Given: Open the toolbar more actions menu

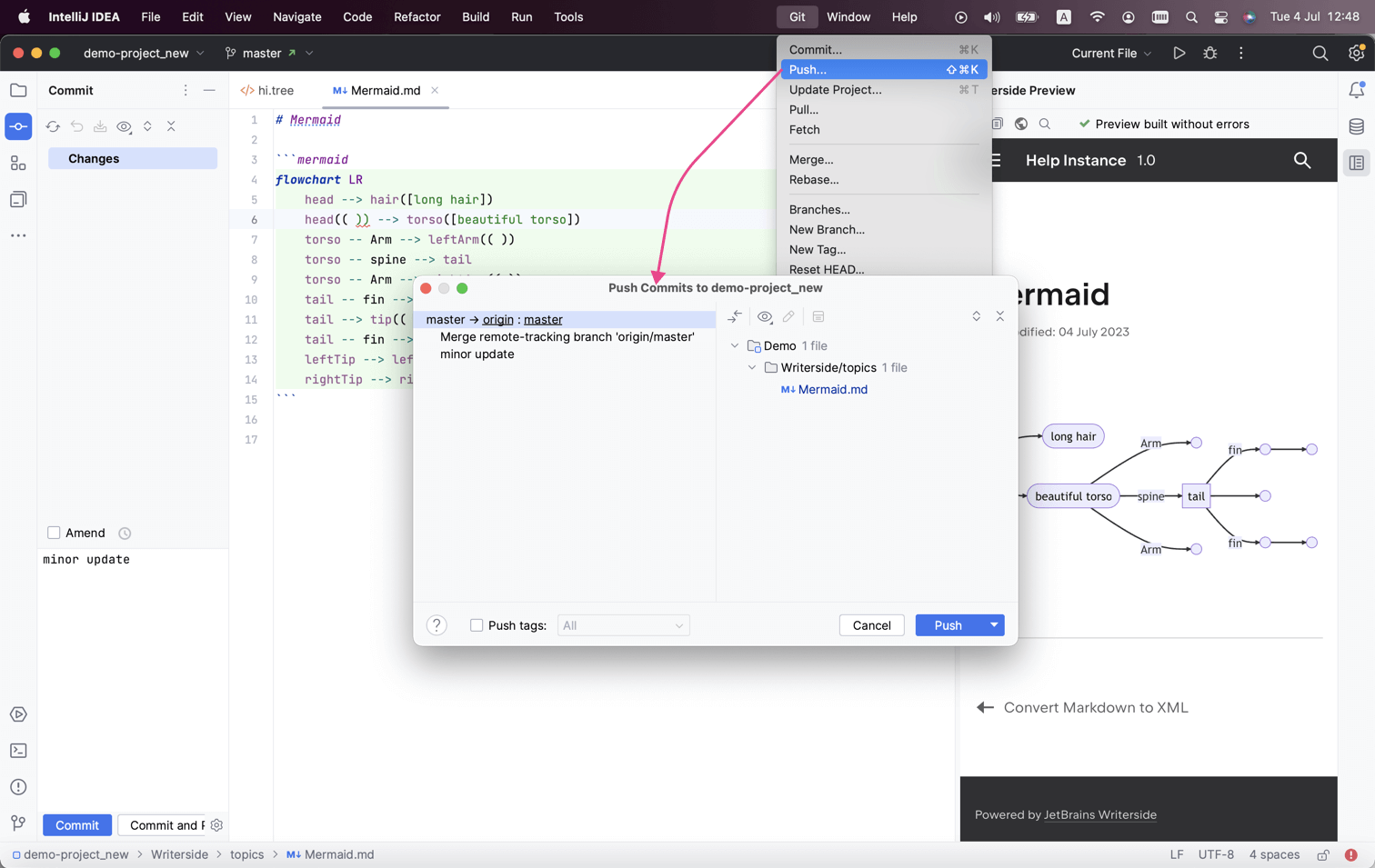Looking at the screenshot, I should [x=1241, y=54].
